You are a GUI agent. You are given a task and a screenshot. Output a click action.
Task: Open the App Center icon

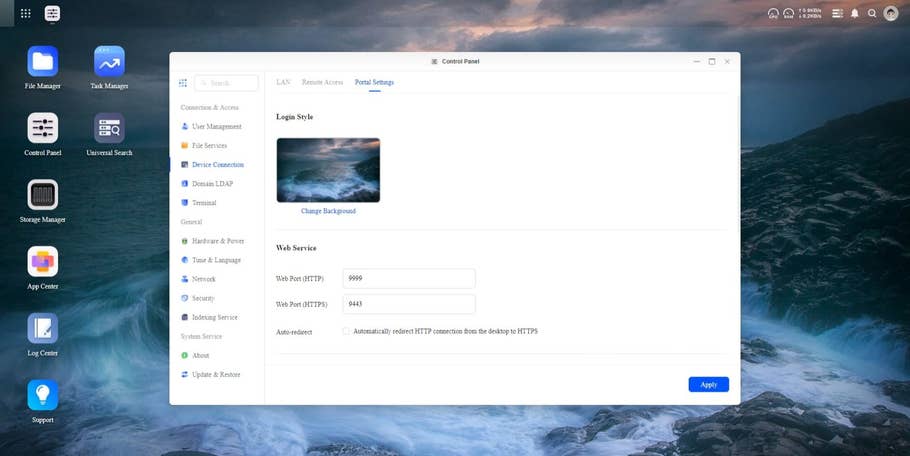click(x=43, y=262)
